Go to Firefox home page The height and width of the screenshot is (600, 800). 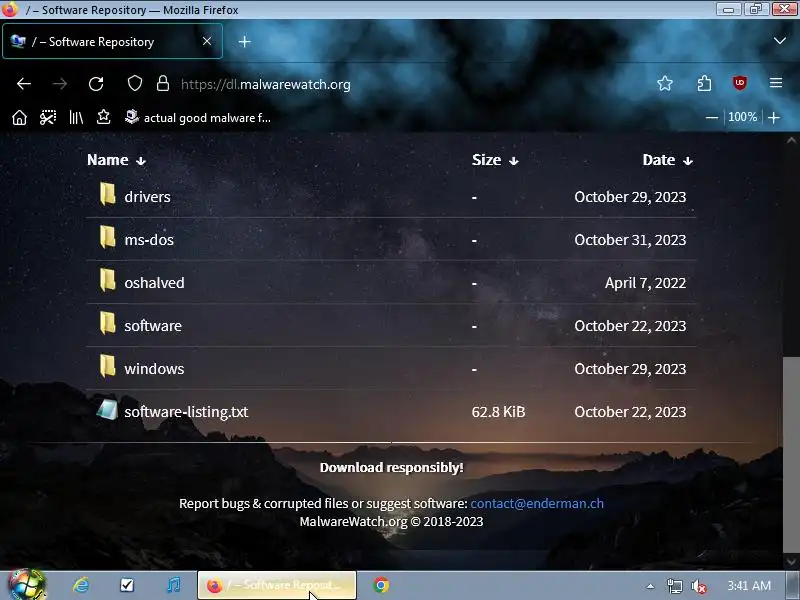[x=19, y=118]
